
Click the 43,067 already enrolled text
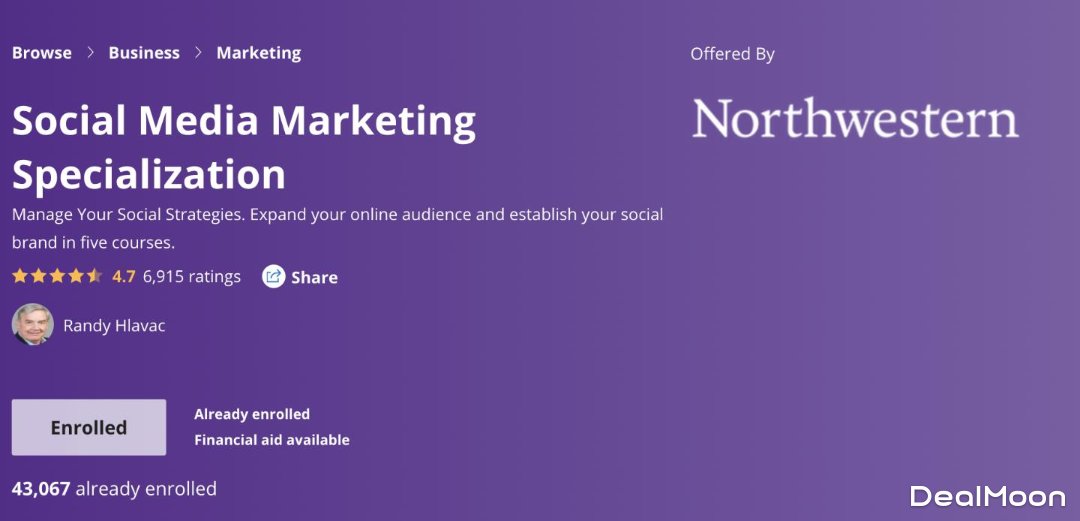point(114,489)
